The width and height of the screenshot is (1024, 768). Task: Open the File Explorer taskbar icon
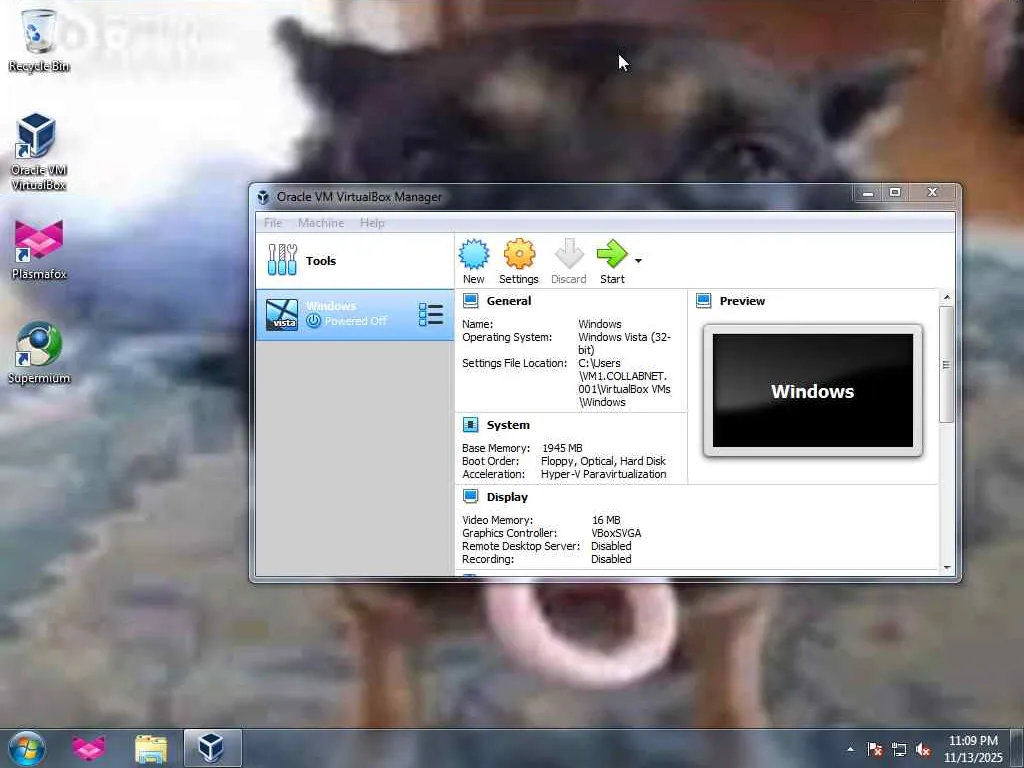pos(151,748)
